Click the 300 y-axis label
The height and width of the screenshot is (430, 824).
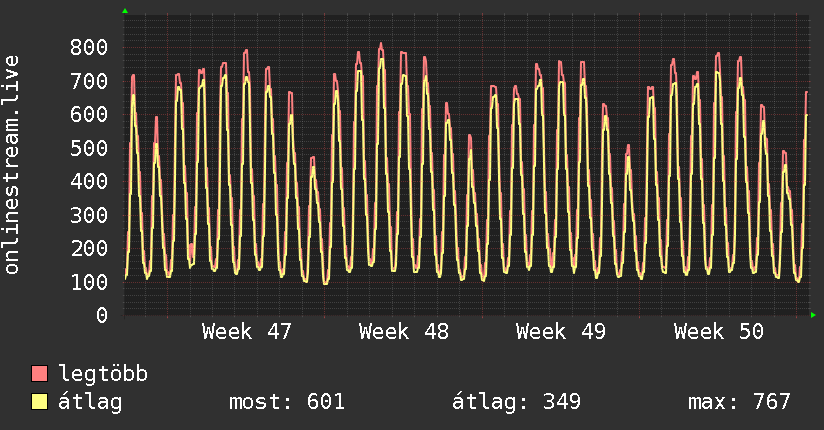[89, 215]
